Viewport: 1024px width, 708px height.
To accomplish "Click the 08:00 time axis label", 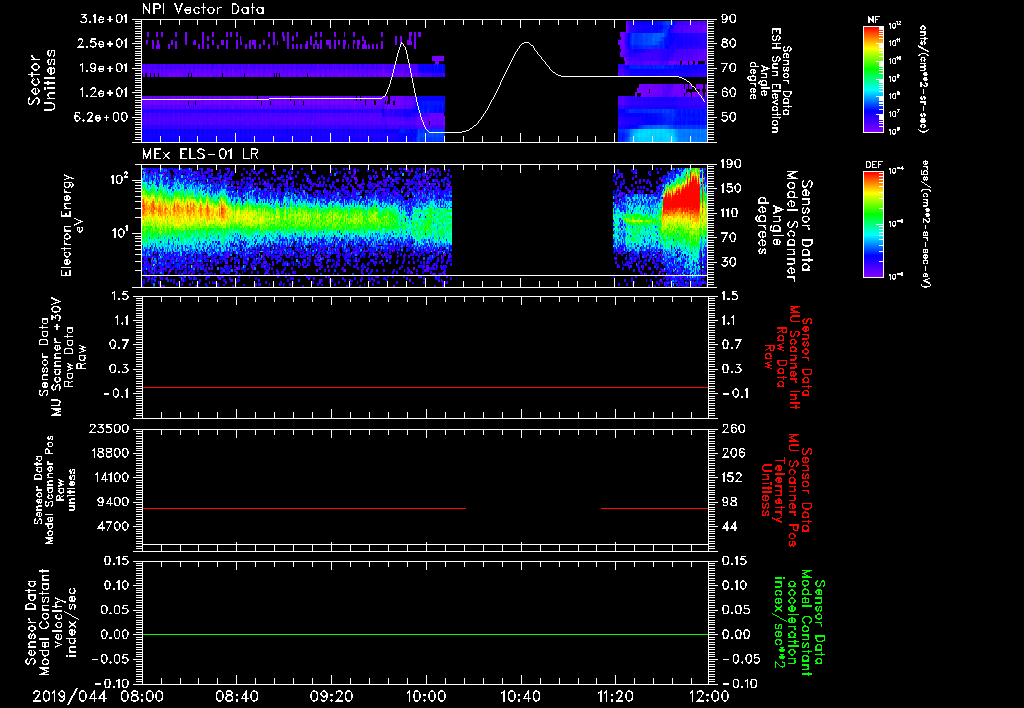I will coord(144,696).
